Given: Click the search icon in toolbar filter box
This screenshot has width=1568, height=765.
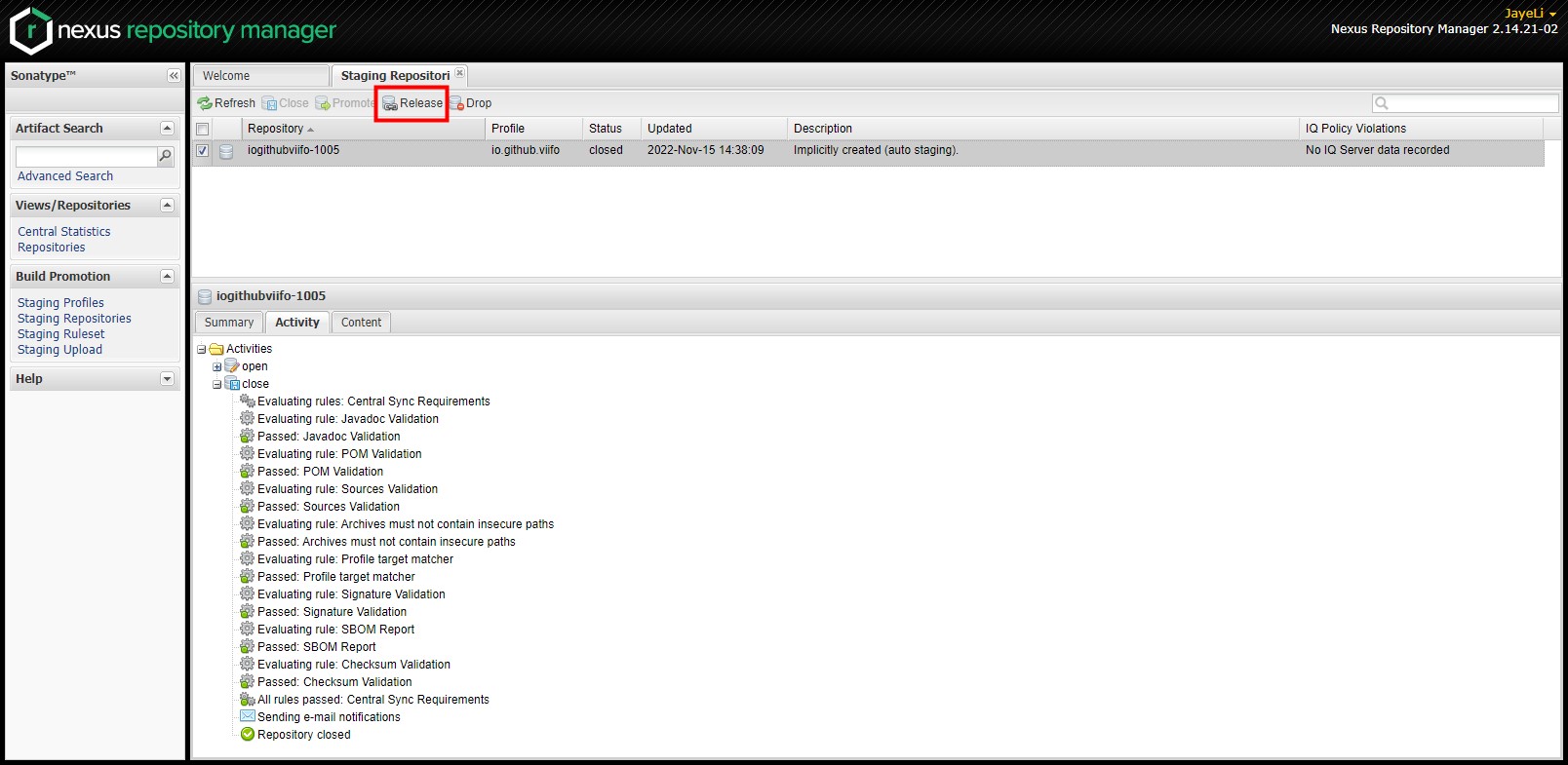Looking at the screenshot, I should tap(1382, 103).
